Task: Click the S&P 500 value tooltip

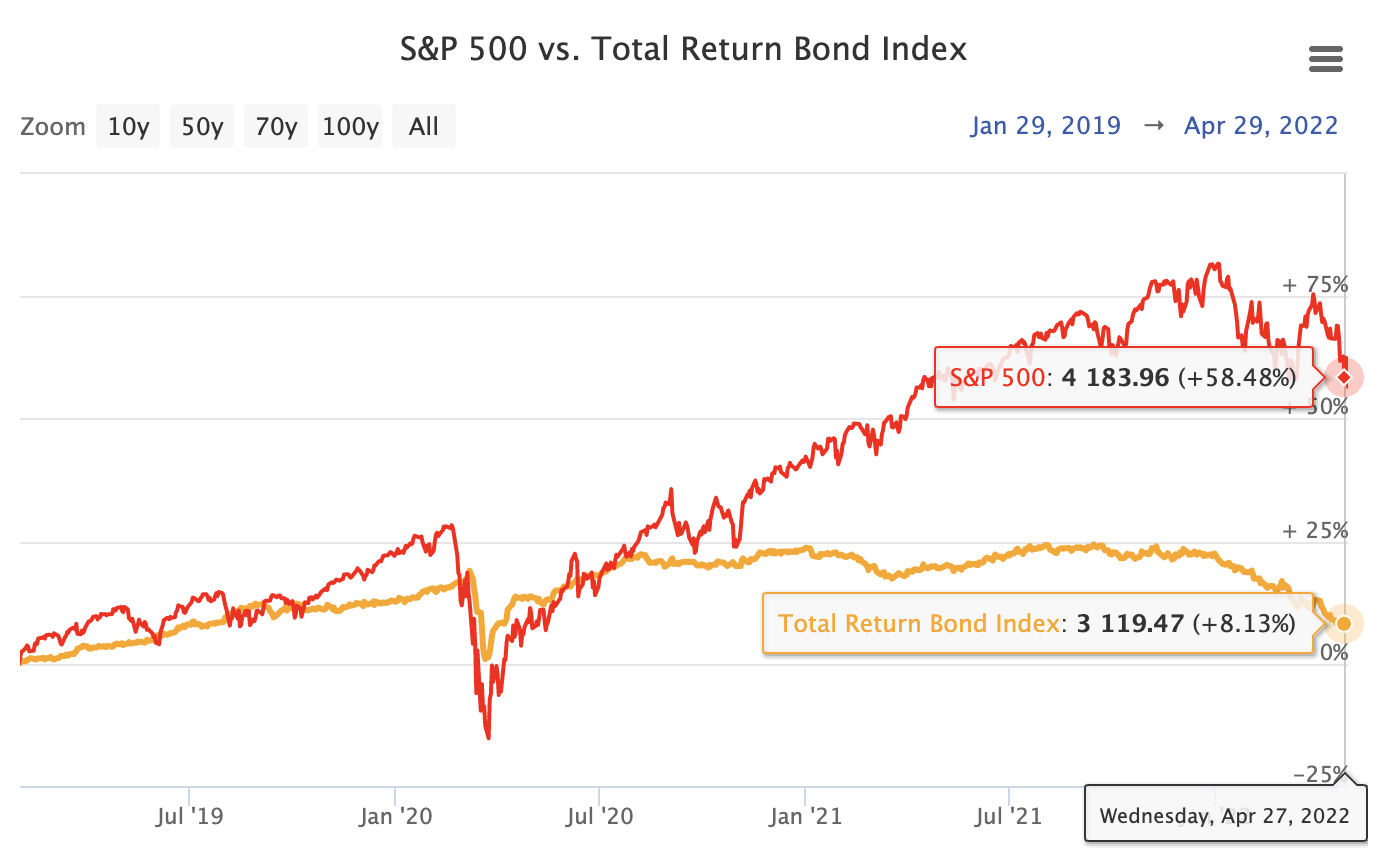Action: tap(1122, 378)
